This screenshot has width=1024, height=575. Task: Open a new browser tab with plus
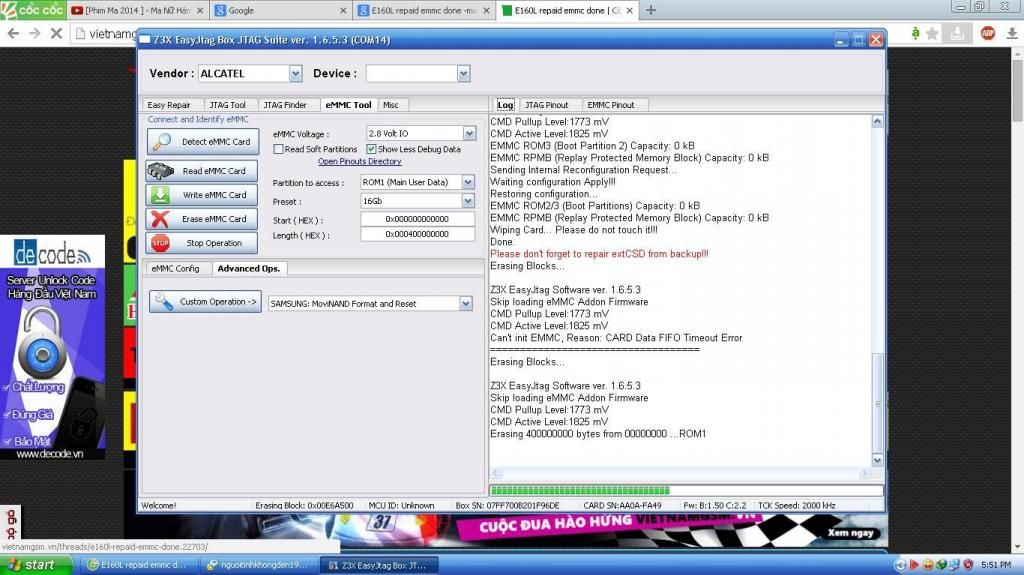pos(650,10)
